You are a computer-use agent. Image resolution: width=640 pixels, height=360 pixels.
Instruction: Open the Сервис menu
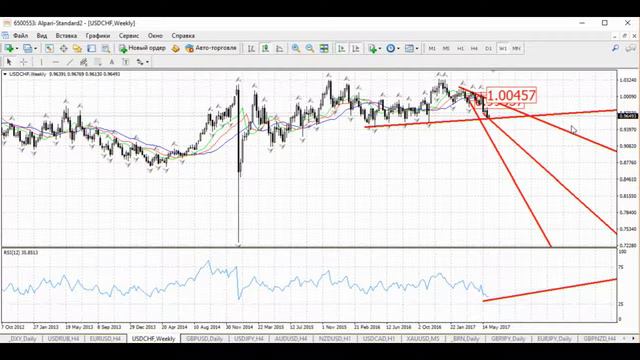[129, 36]
